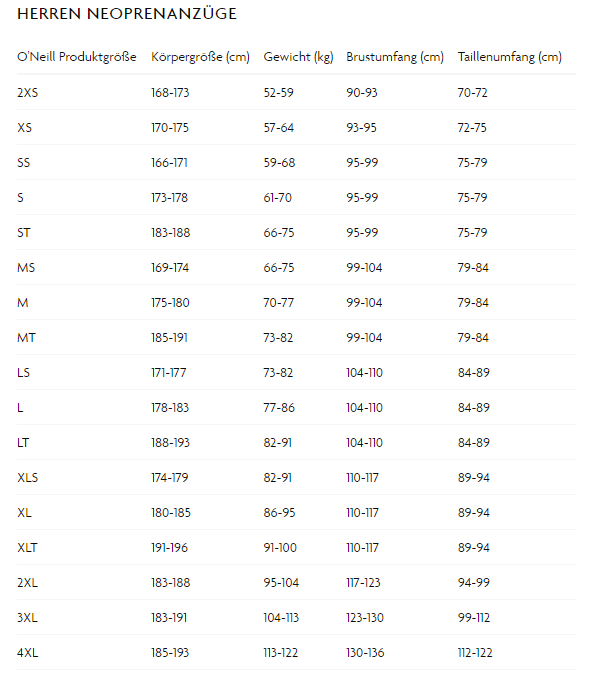Image resolution: width=594 pixels, height=688 pixels.
Task: Select the MS size row label
Action: point(26,268)
